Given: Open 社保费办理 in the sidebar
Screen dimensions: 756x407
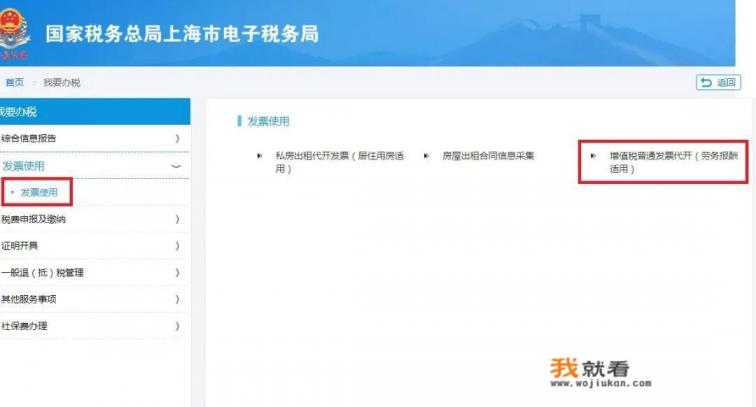Looking at the screenshot, I should (24, 326).
